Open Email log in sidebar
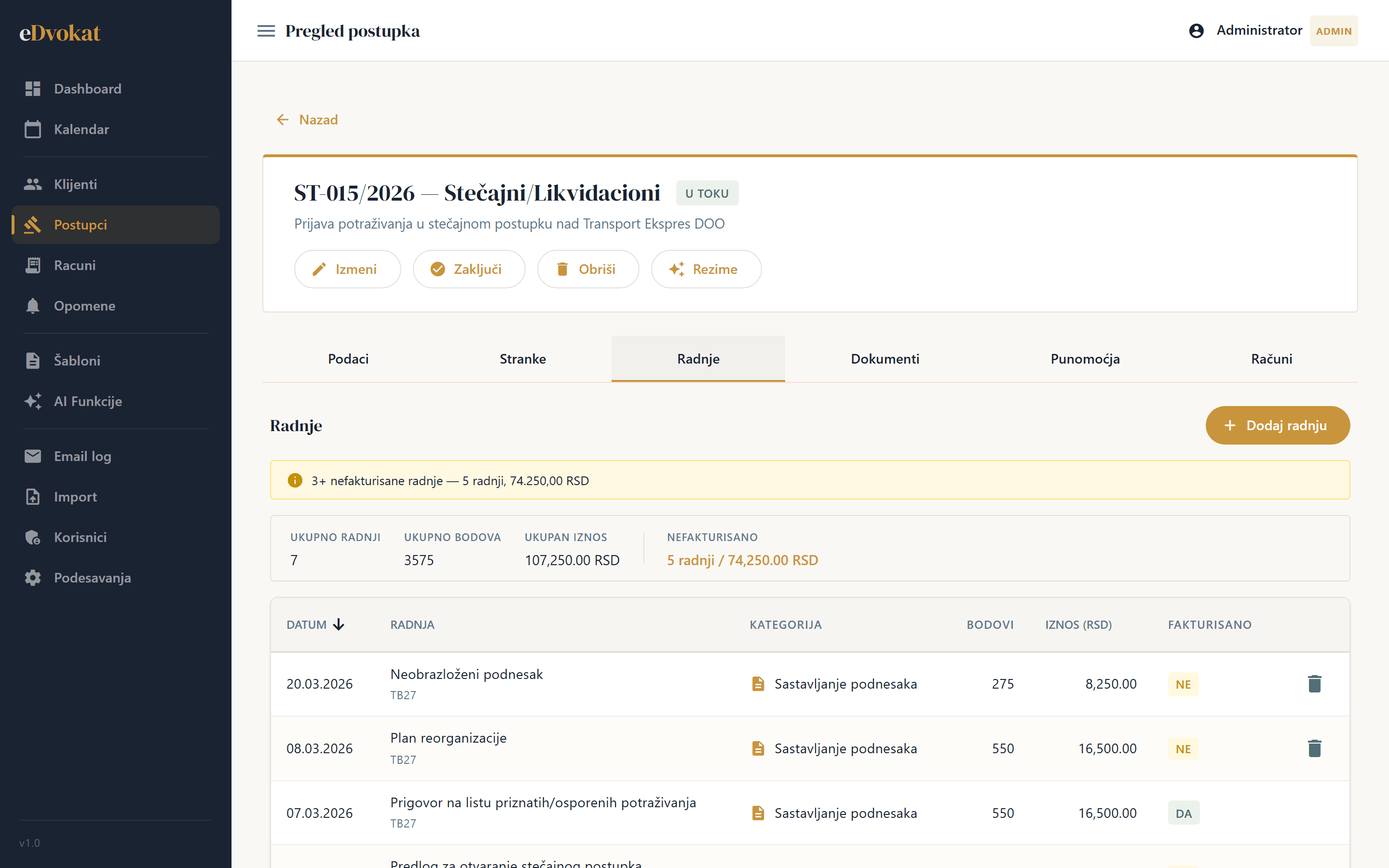The image size is (1389, 868). click(115, 456)
